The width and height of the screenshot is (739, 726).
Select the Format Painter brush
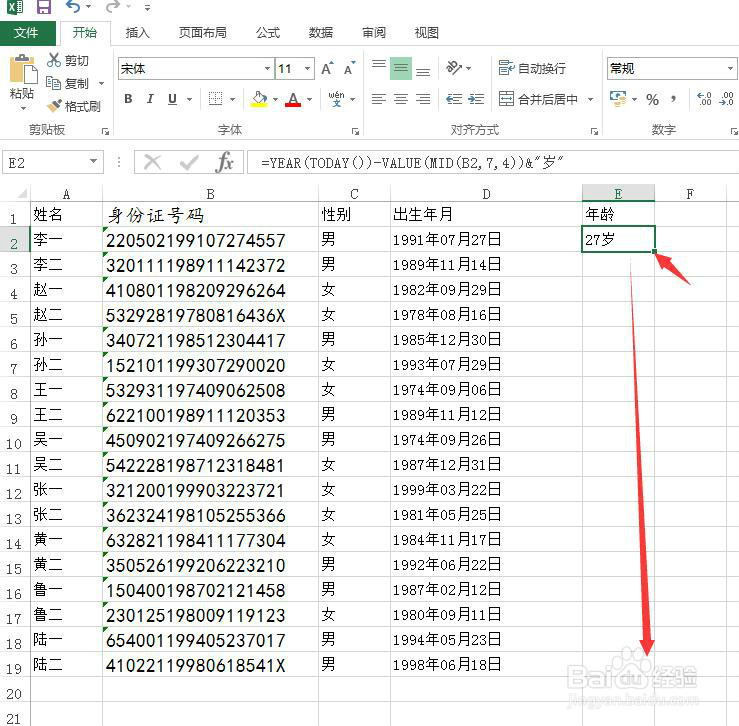click(54, 106)
